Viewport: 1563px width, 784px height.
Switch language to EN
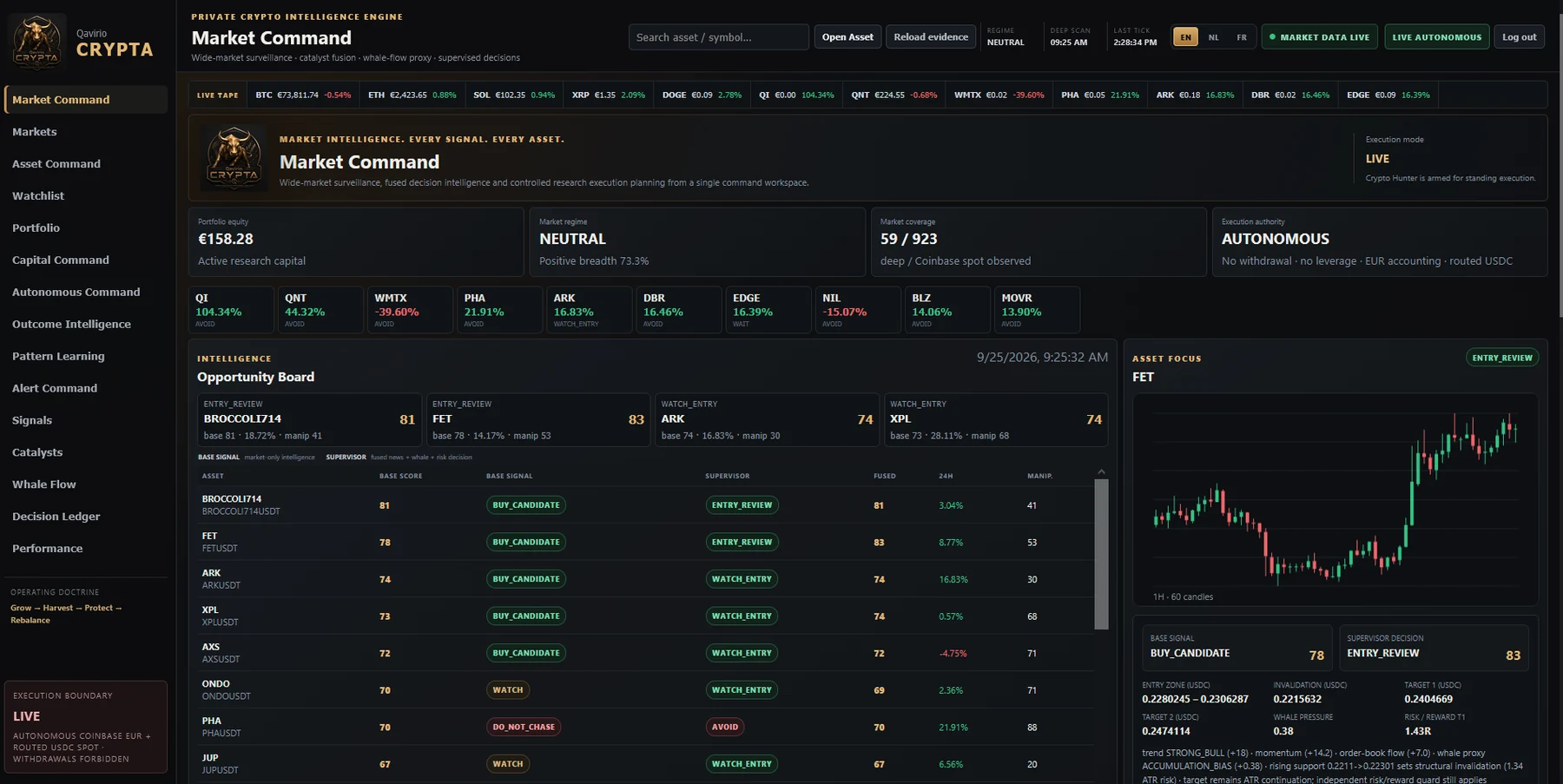click(x=1185, y=37)
